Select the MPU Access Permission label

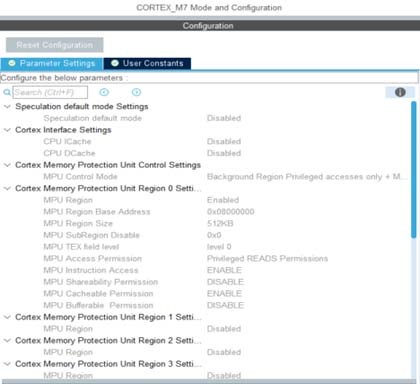click(x=93, y=258)
